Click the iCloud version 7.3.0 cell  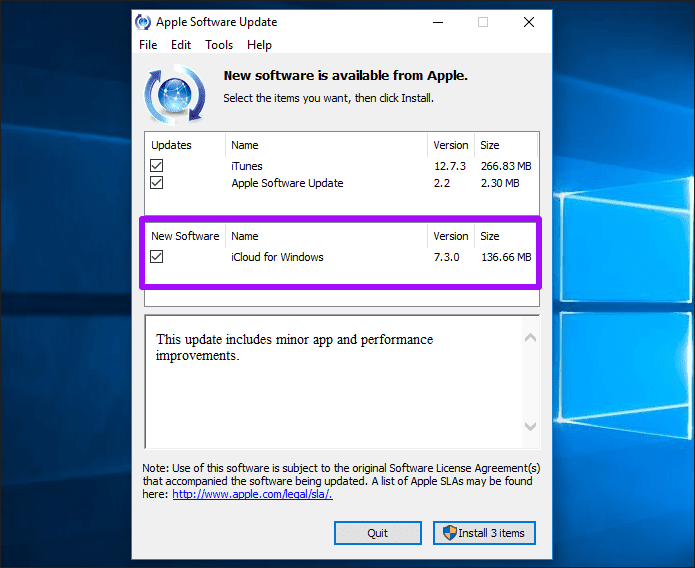tap(446, 257)
